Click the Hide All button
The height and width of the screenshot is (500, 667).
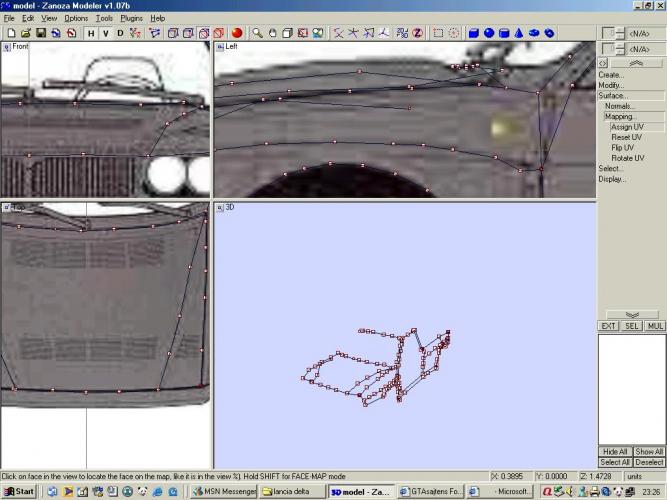click(x=614, y=452)
